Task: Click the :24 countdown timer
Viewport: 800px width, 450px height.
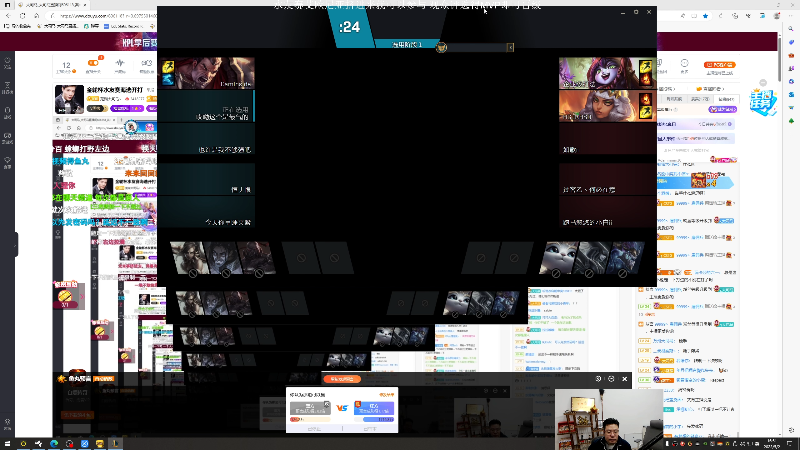Action: [349, 27]
